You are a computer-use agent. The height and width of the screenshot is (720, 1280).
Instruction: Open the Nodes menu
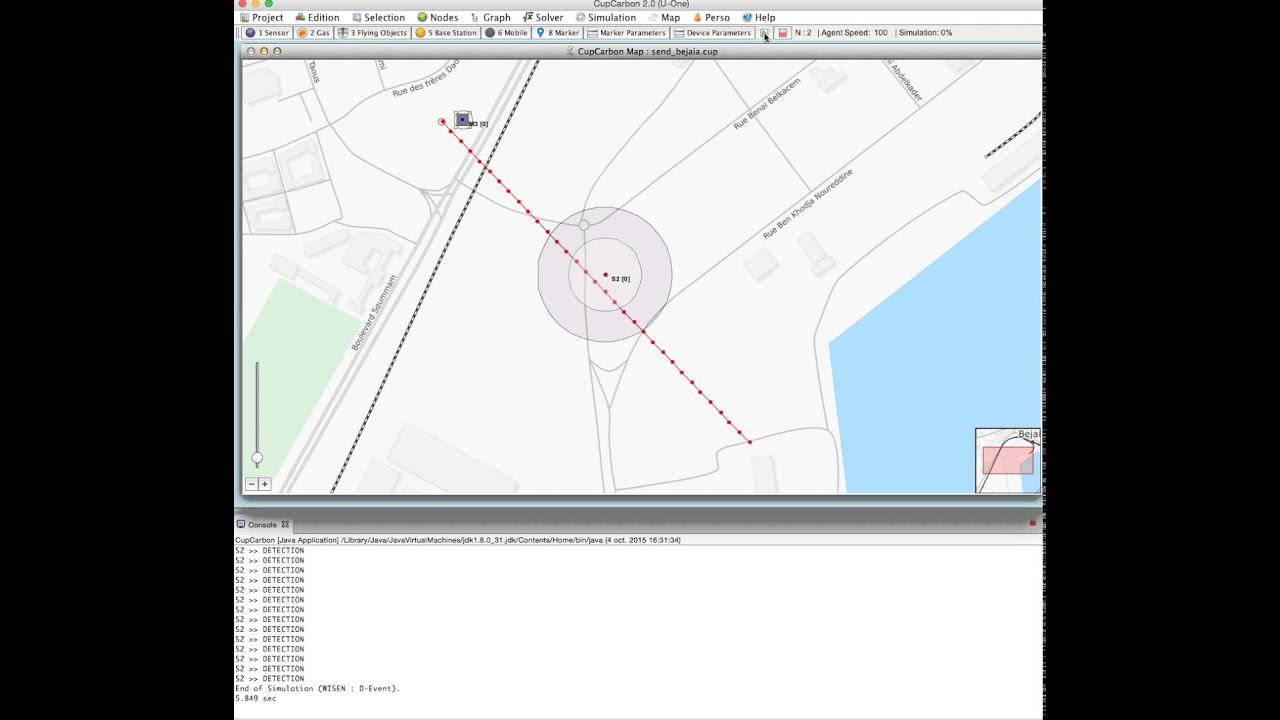[437, 17]
